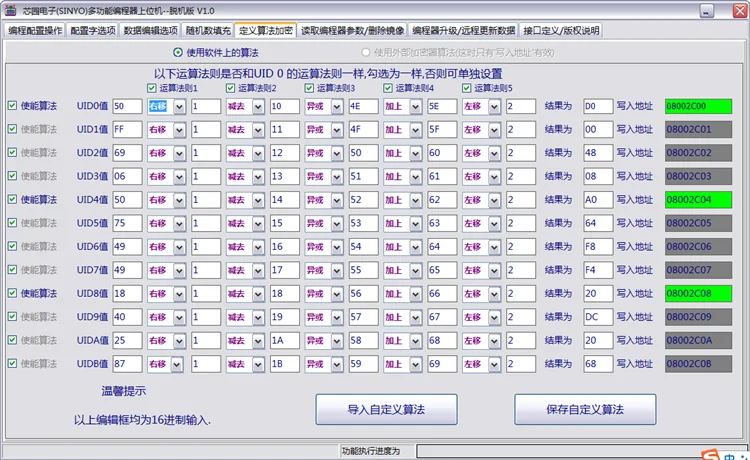Open the 加上 dropdown in UID0 row
750x460 pixels.
coord(416,107)
